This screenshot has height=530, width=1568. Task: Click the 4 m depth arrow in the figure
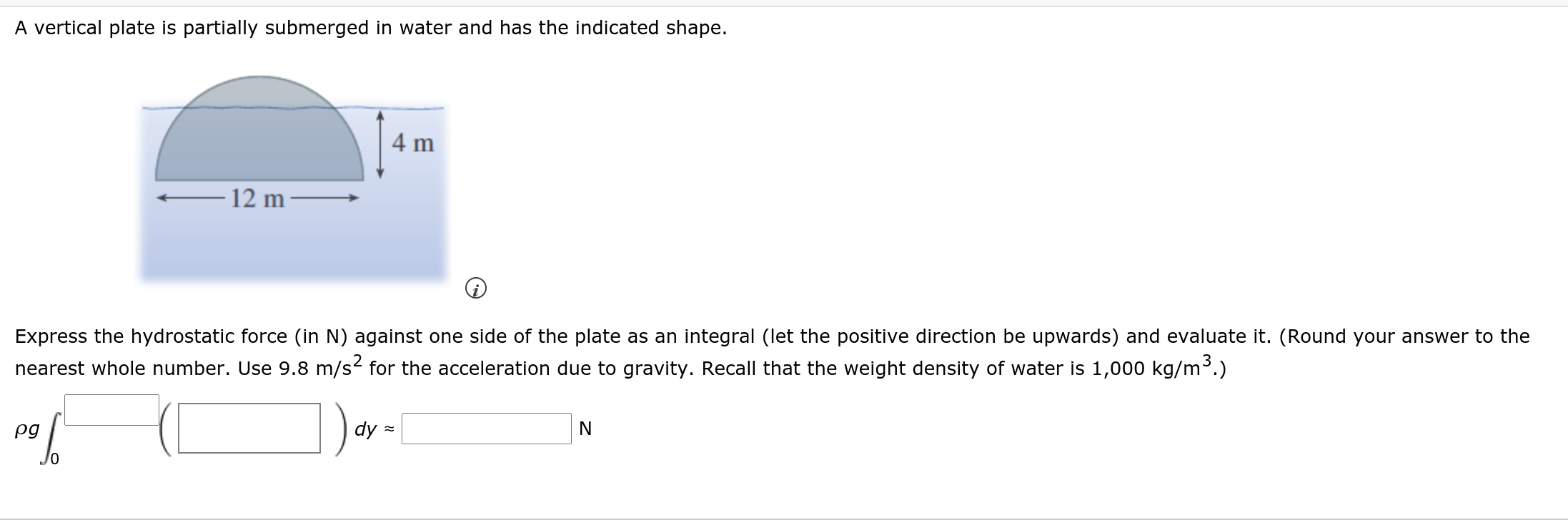click(379, 143)
